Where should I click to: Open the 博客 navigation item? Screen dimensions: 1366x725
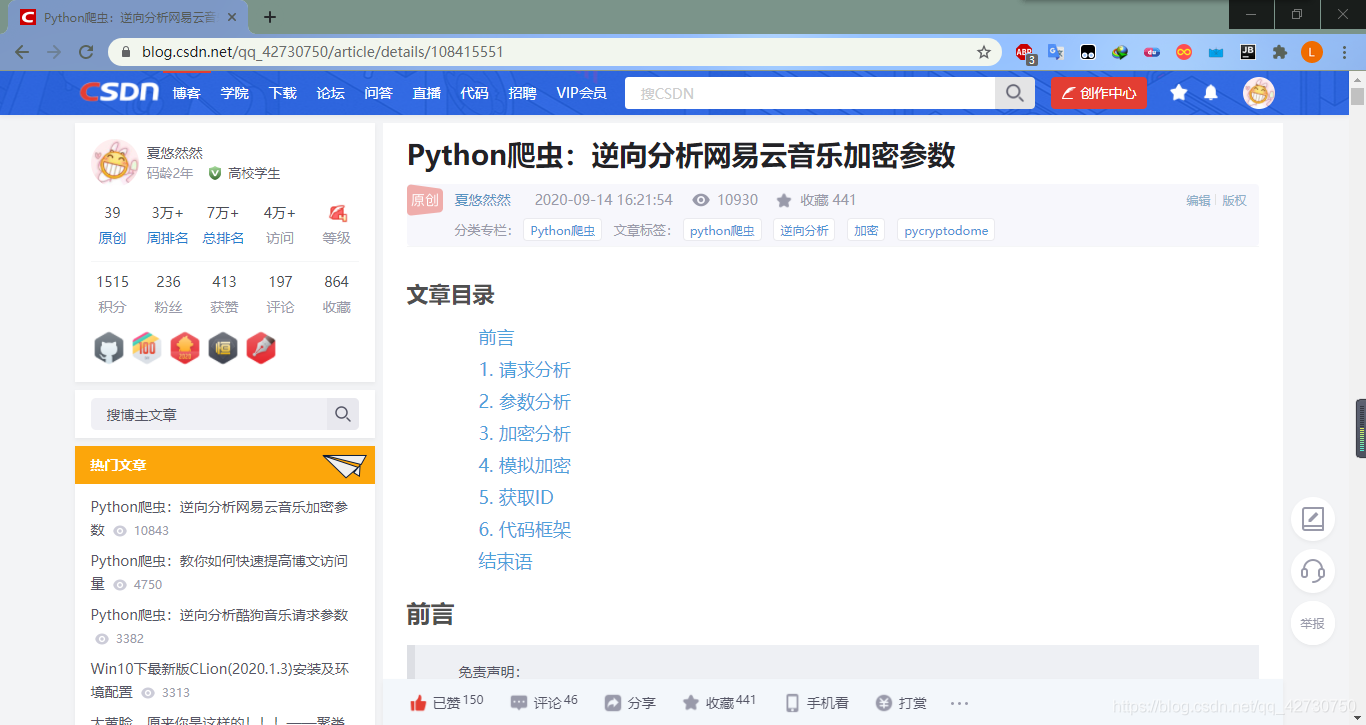point(187,93)
